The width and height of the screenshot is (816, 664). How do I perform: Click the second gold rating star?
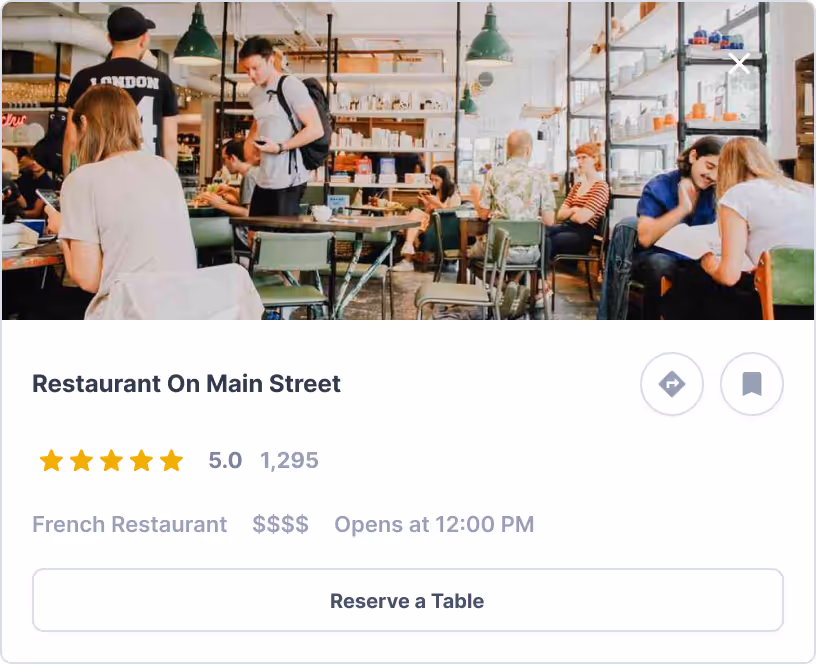pos(82,461)
